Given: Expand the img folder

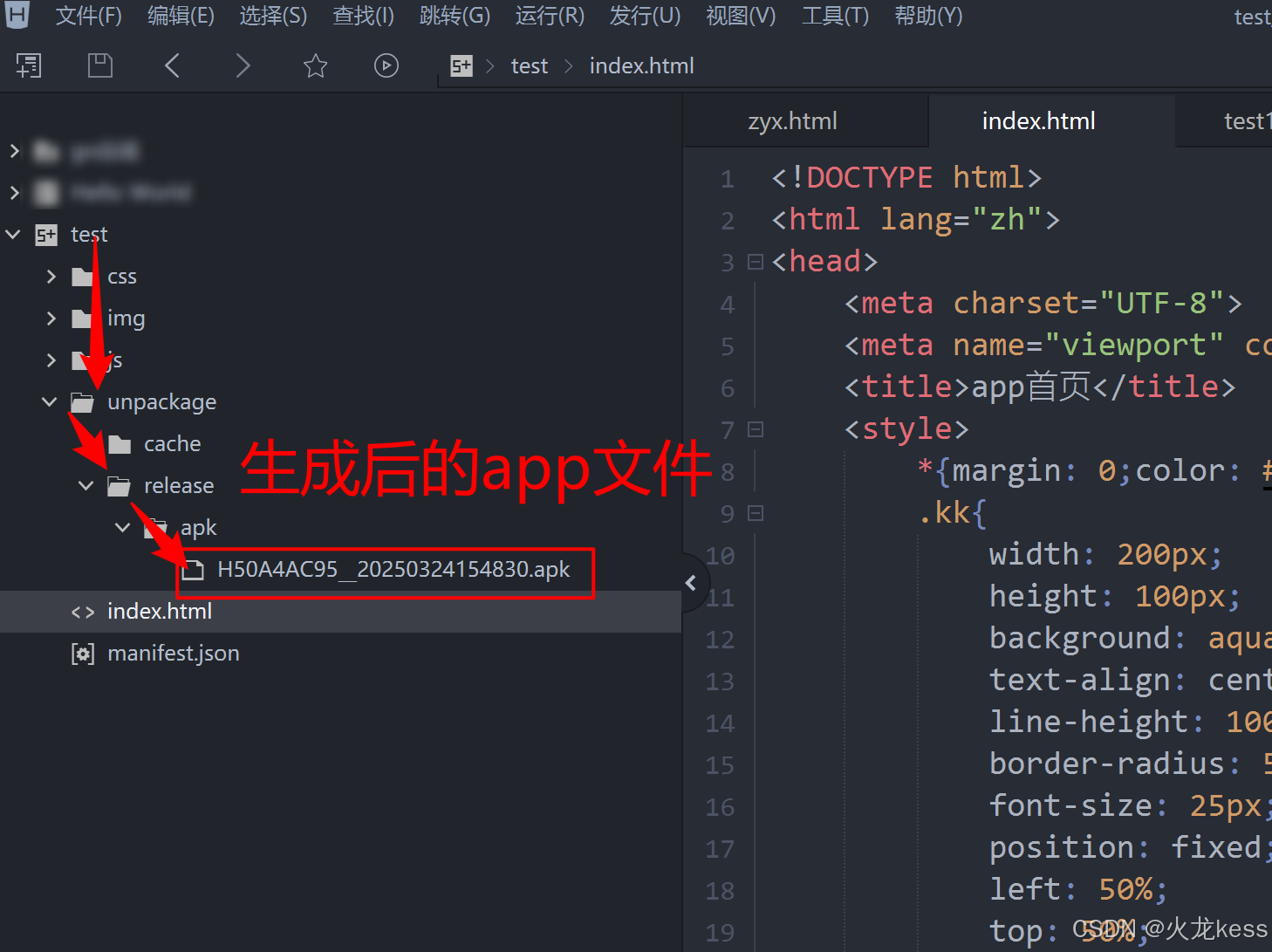Looking at the screenshot, I should 51,318.
